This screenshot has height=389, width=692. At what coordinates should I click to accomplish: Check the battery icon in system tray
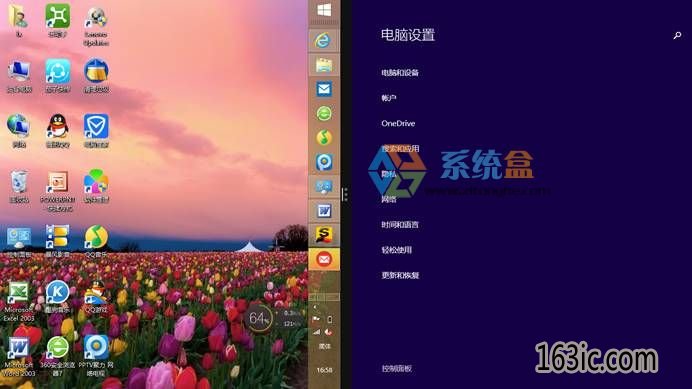click(x=330, y=319)
